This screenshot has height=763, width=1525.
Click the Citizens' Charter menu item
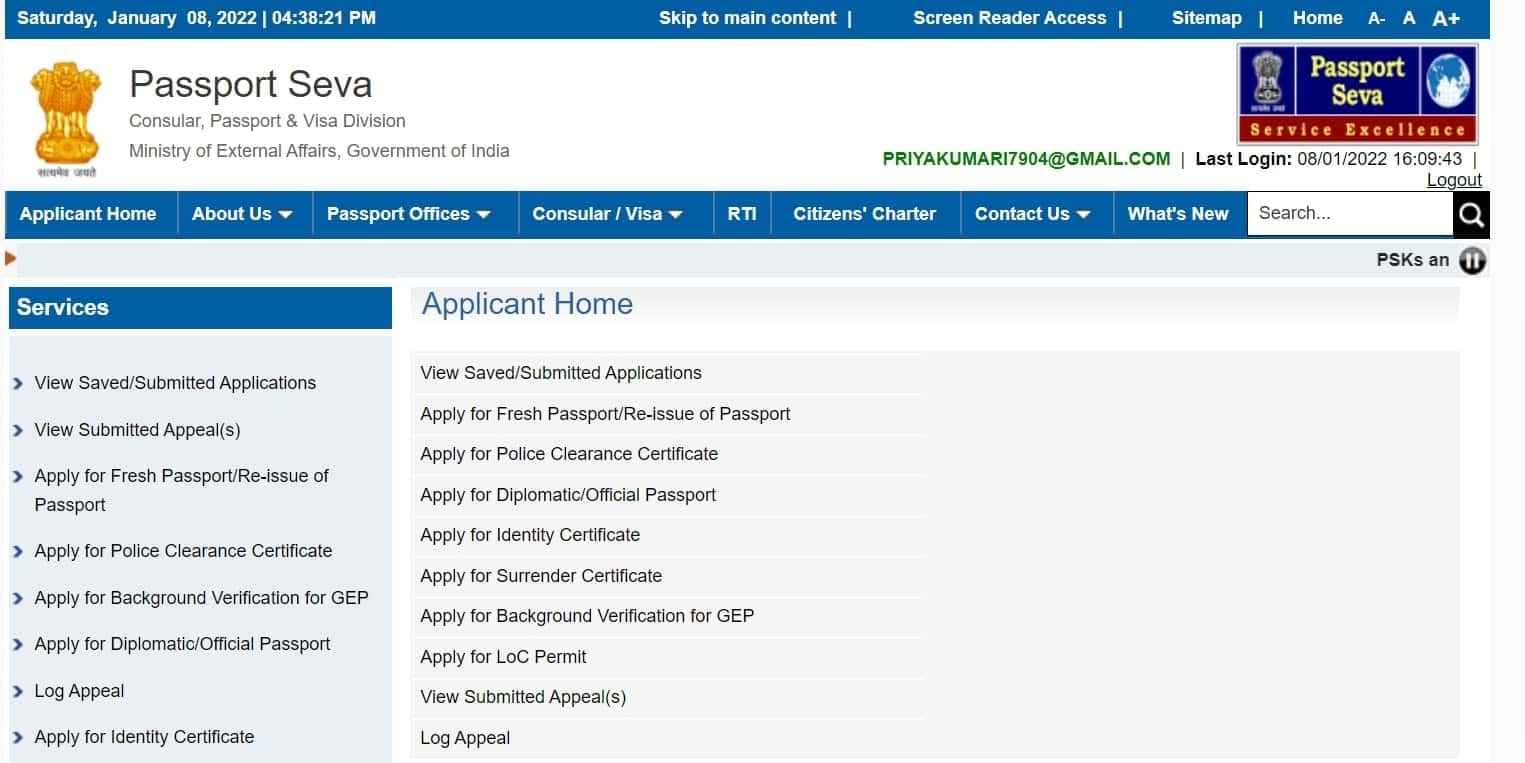point(864,214)
